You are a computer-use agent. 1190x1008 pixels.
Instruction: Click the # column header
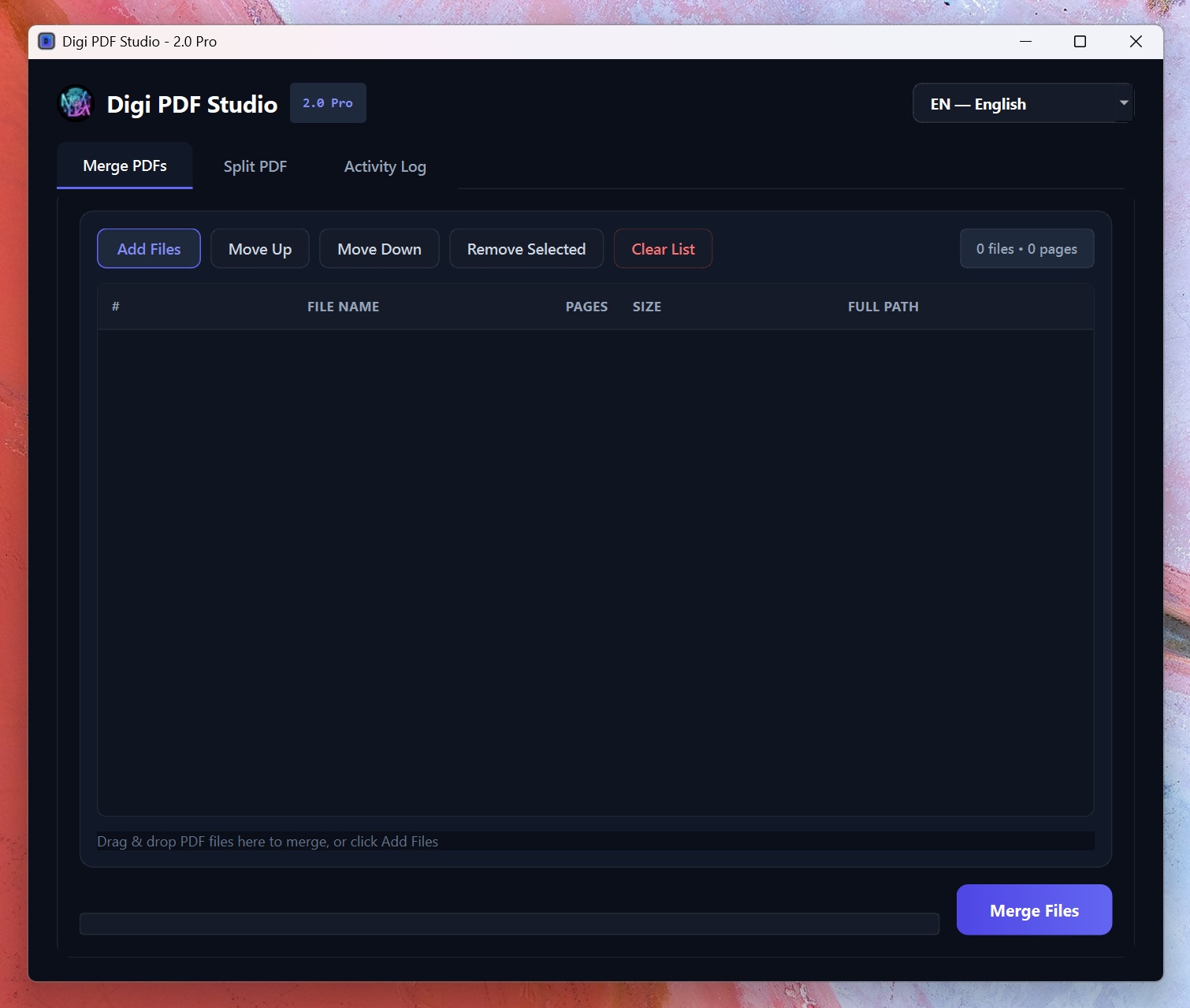pos(116,307)
